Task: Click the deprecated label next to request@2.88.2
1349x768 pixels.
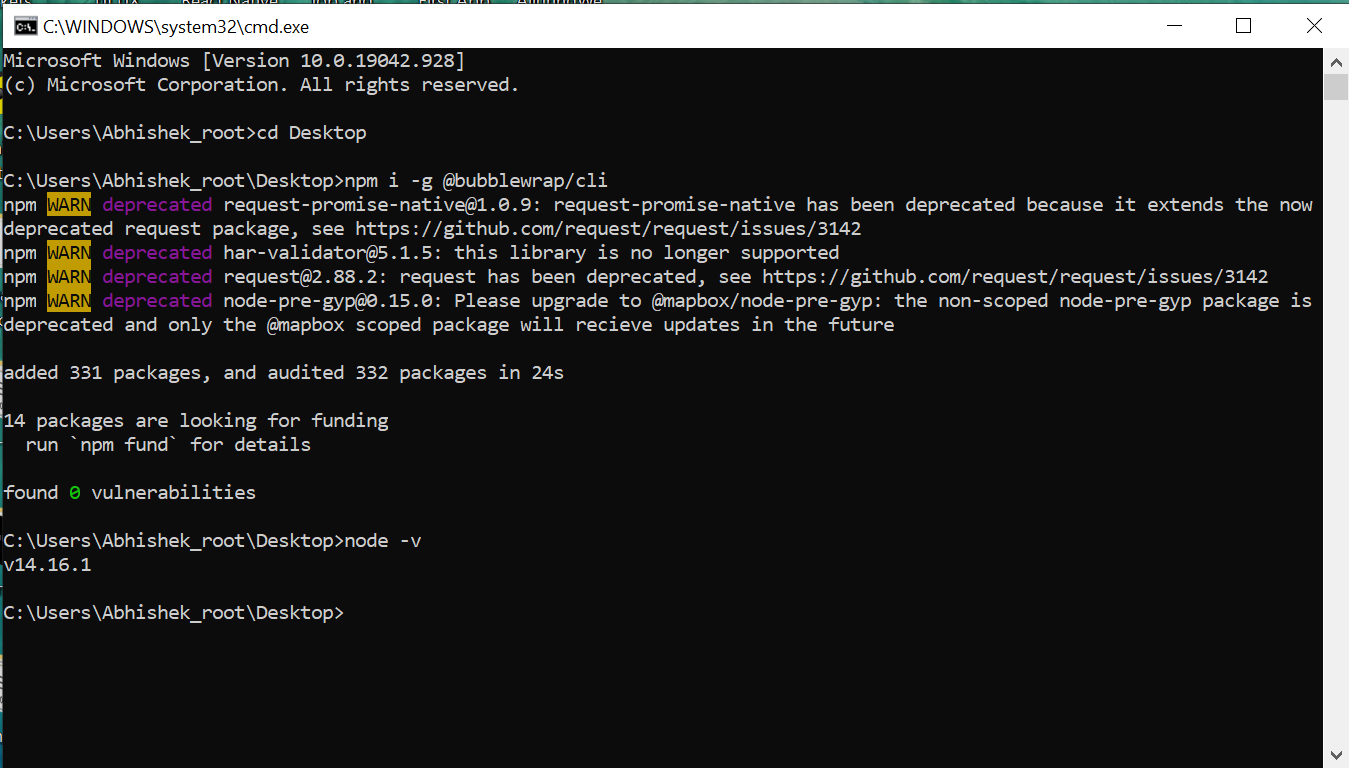Action: click(157, 276)
